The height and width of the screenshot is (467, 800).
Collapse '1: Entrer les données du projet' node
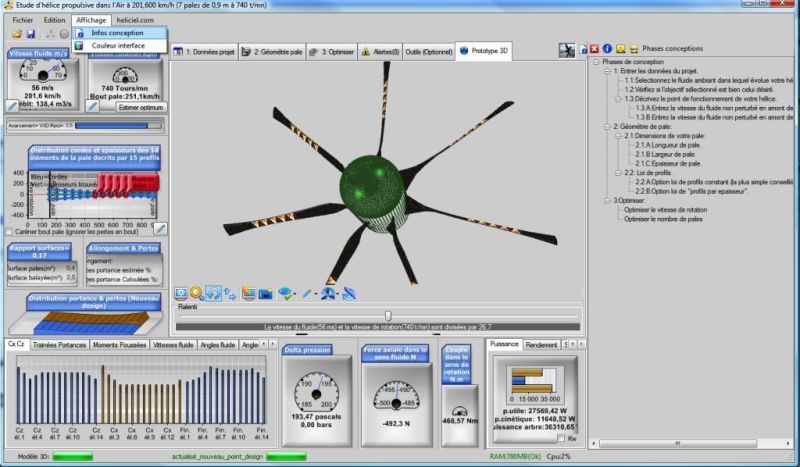click(x=607, y=71)
